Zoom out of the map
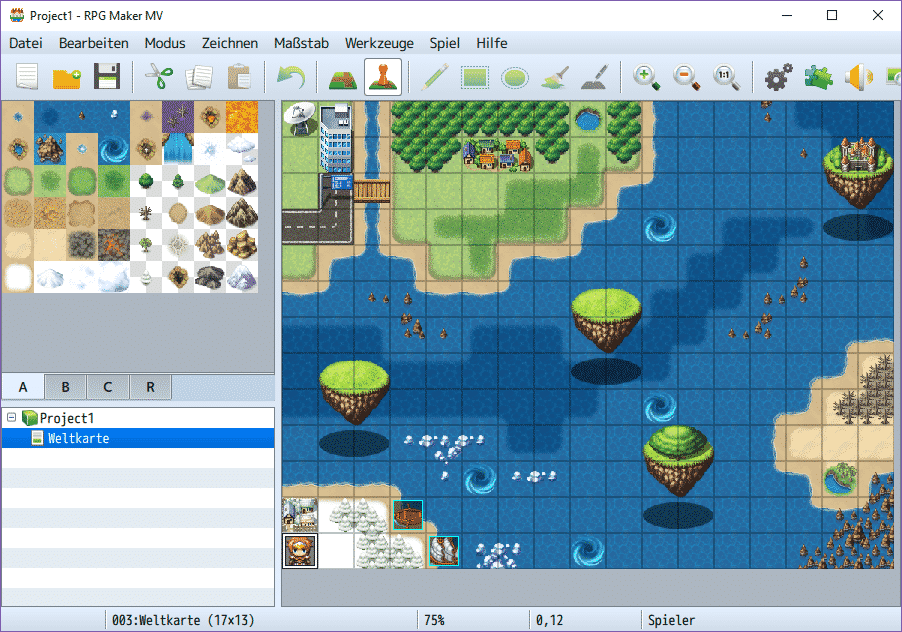902x632 pixels. (687, 76)
